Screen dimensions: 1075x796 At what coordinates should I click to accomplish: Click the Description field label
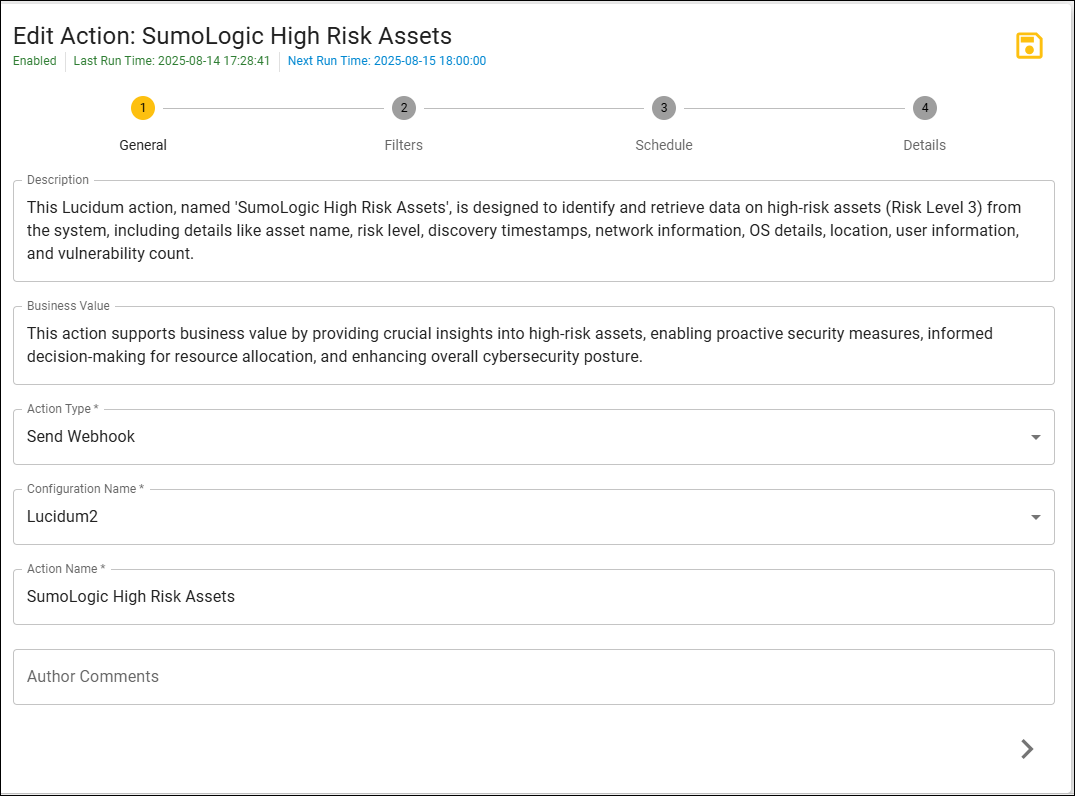coord(58,180)
